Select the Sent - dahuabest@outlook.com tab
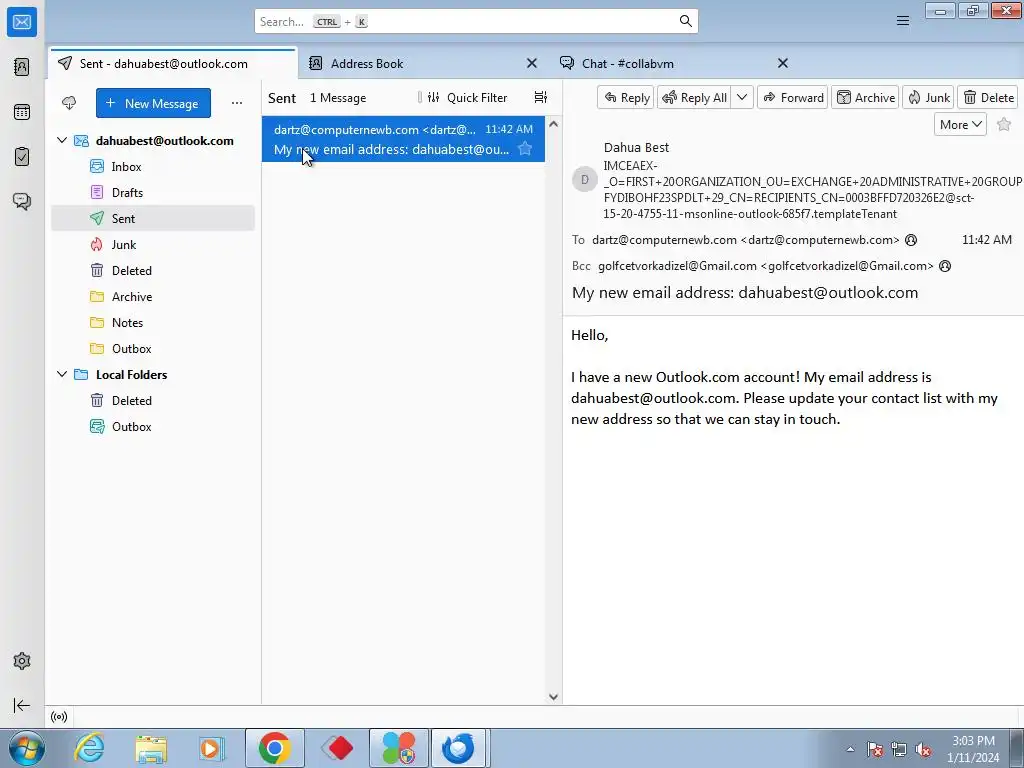The image size is (1024, 768). [x=173, y=63]
